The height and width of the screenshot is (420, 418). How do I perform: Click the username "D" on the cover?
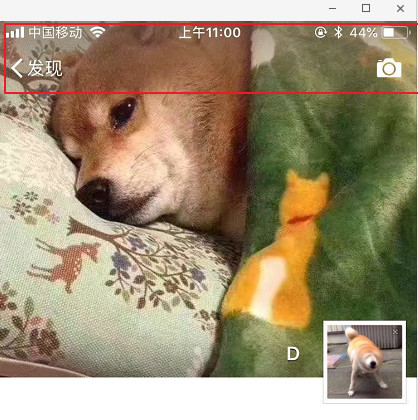coord(293,354)
